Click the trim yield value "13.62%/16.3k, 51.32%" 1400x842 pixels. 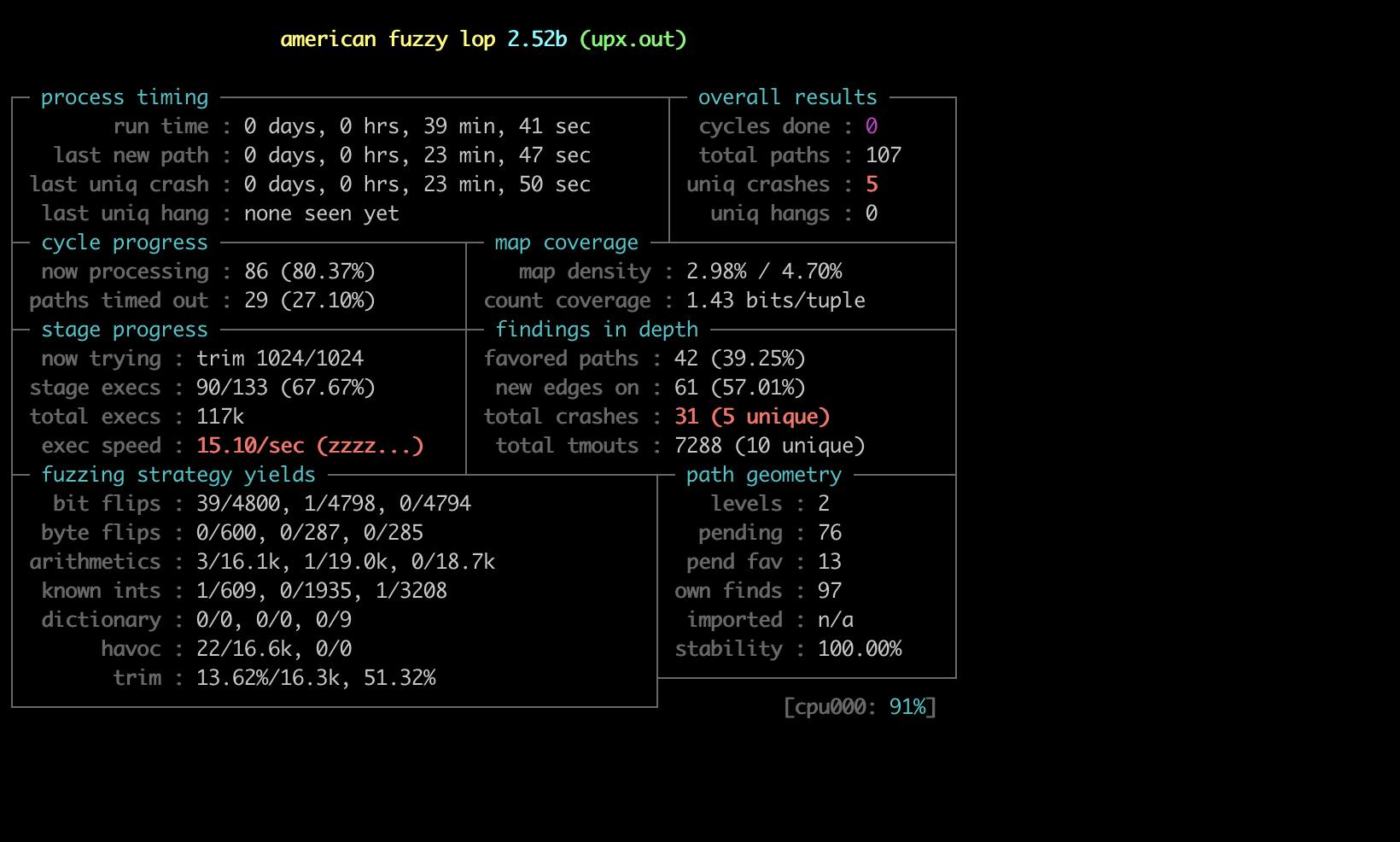point(316,678)
